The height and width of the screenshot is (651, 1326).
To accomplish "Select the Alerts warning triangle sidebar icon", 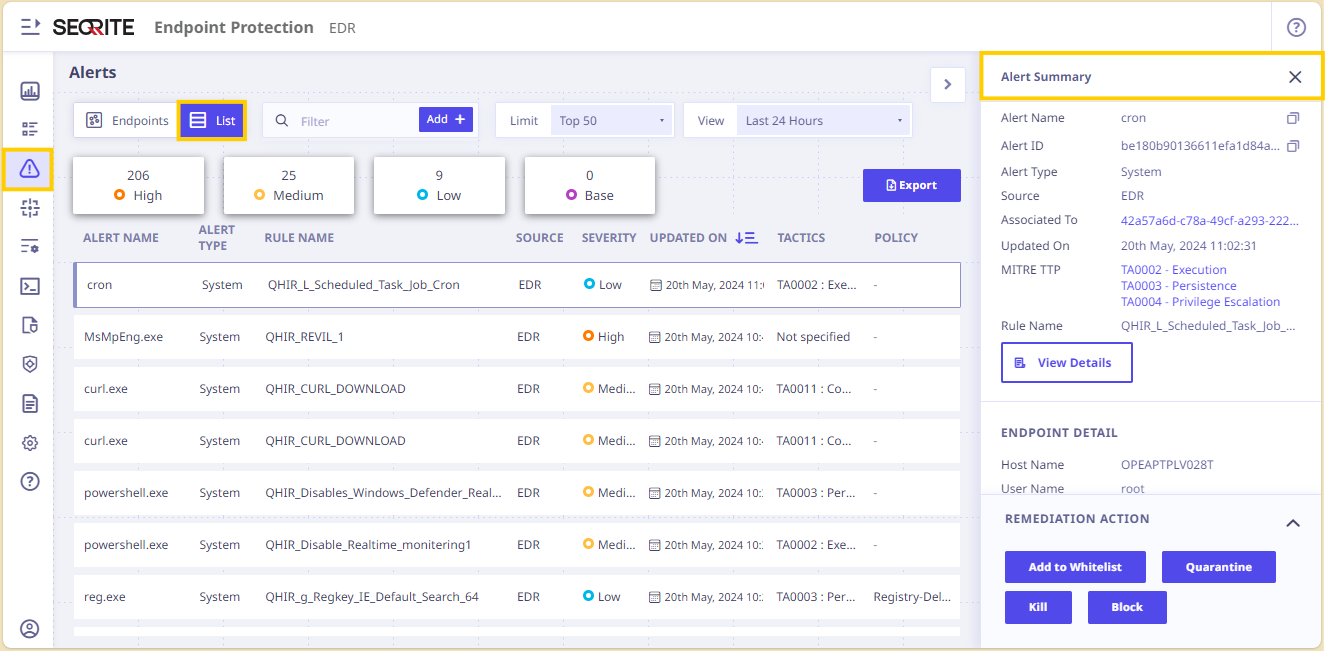I will point(29,169).
